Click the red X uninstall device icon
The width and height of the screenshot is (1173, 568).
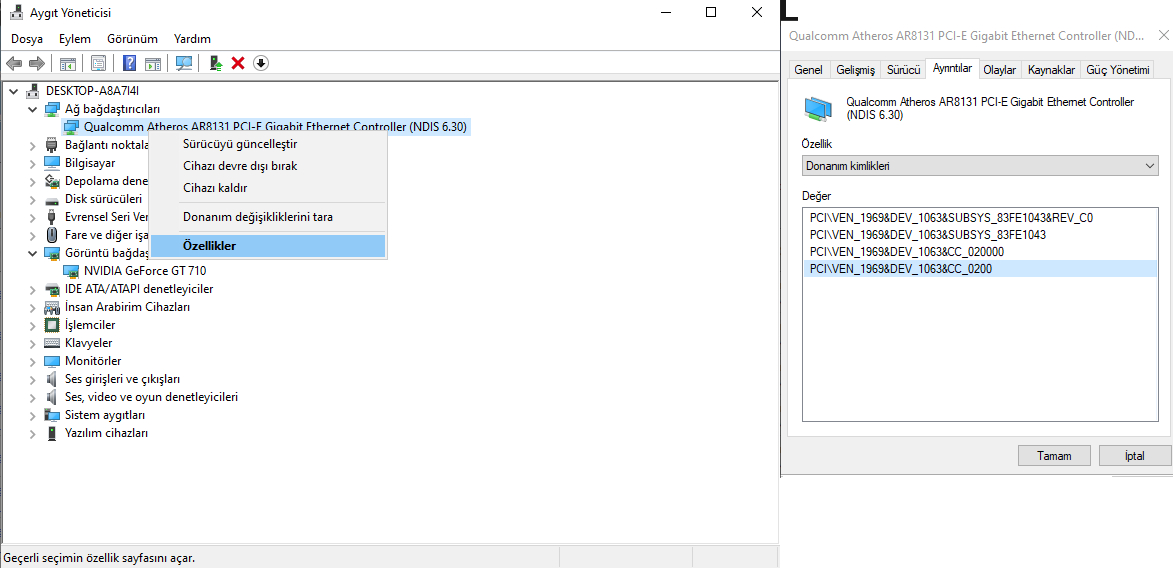click(x=239, y=64)
